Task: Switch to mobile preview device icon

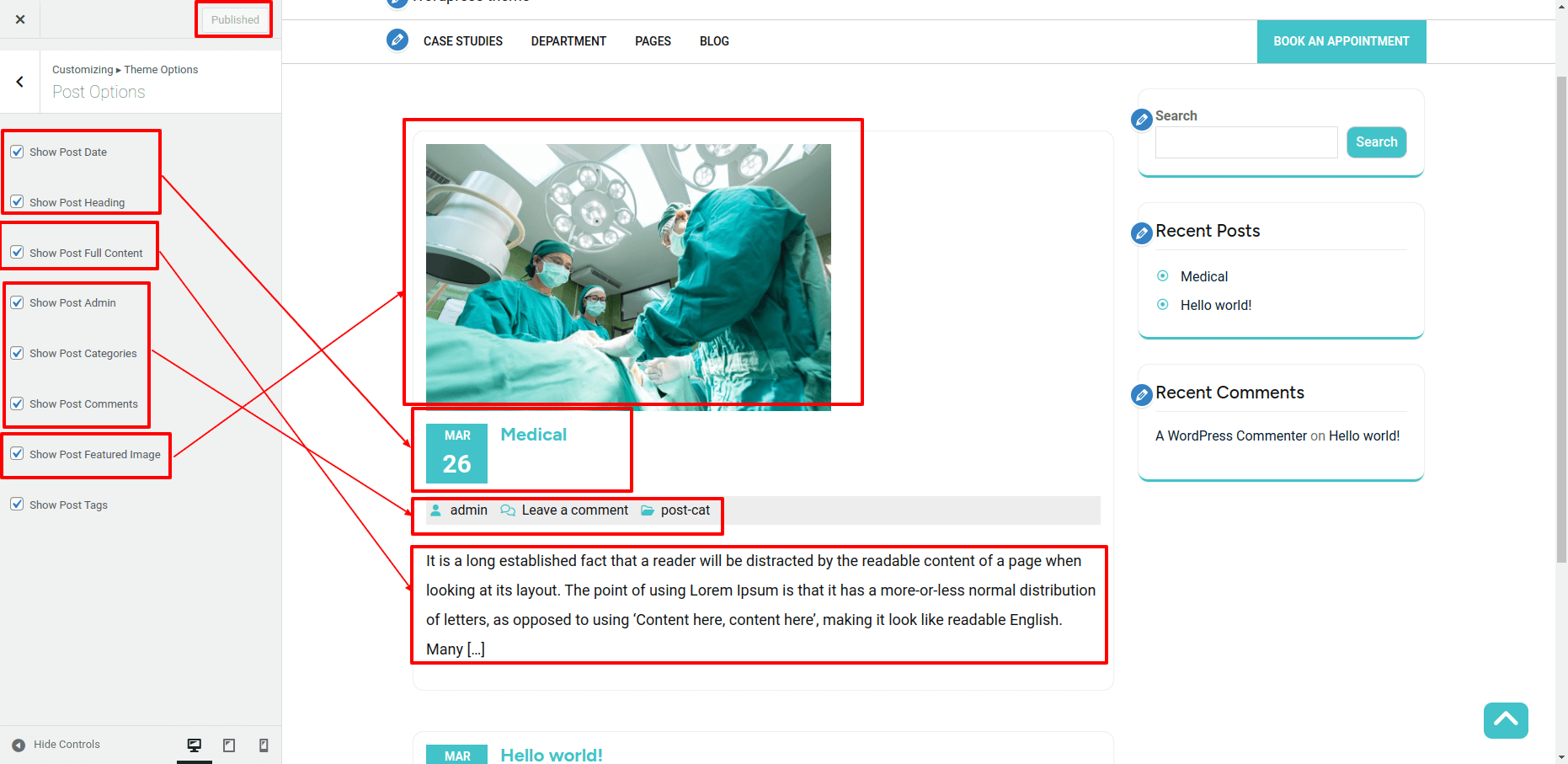Action: click(x=264, y=745)
